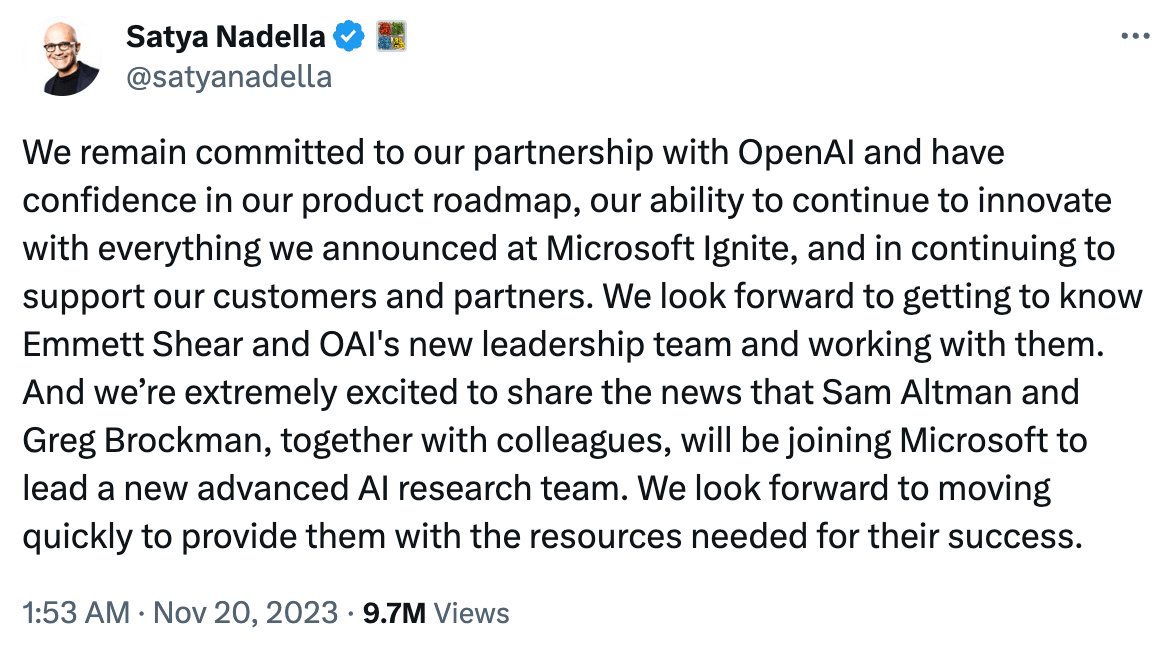Open Satya Nadella's profile picture

point(62,58)
